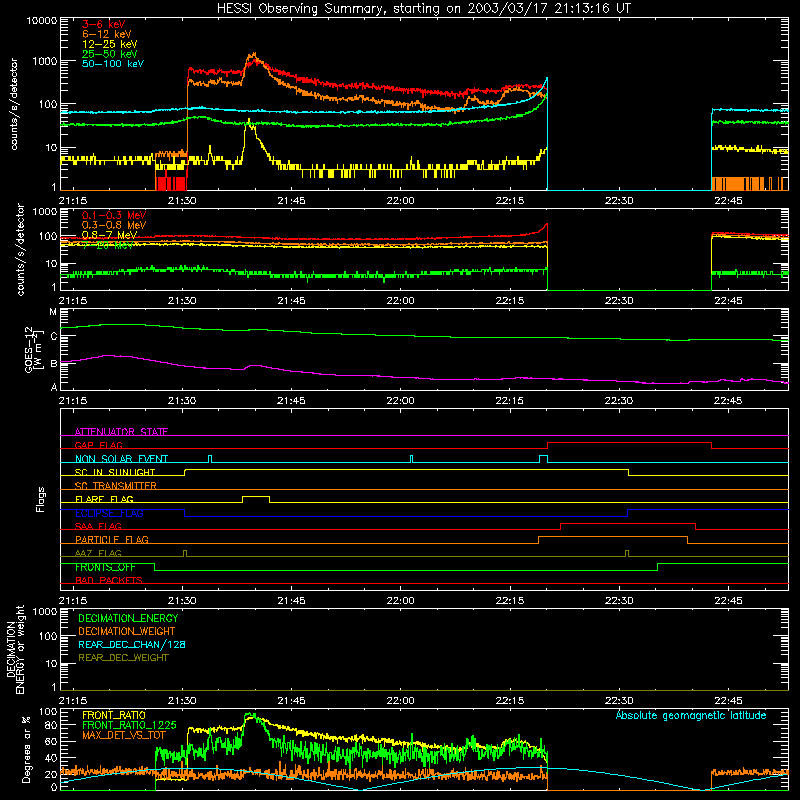Click the green 25-50 keV legend label
The width and height of the screenshot is (800, 800).
coord(110,54)
